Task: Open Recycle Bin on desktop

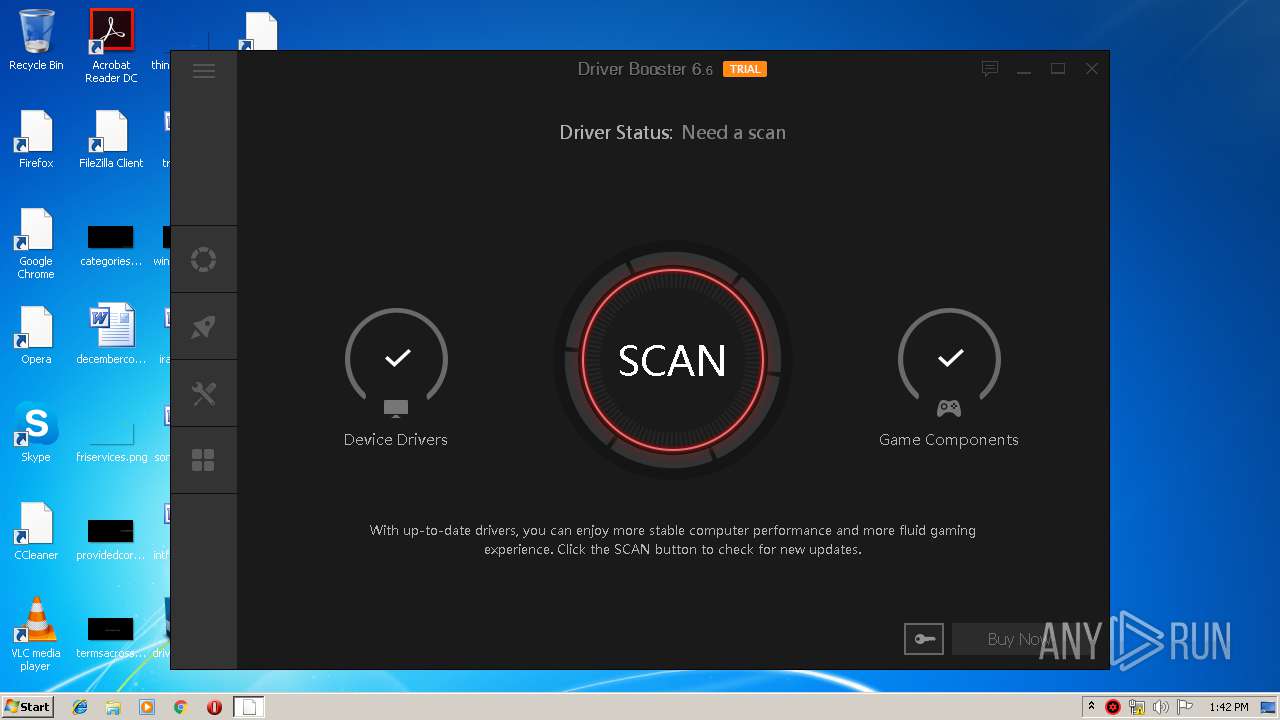Action: [36, 41]
